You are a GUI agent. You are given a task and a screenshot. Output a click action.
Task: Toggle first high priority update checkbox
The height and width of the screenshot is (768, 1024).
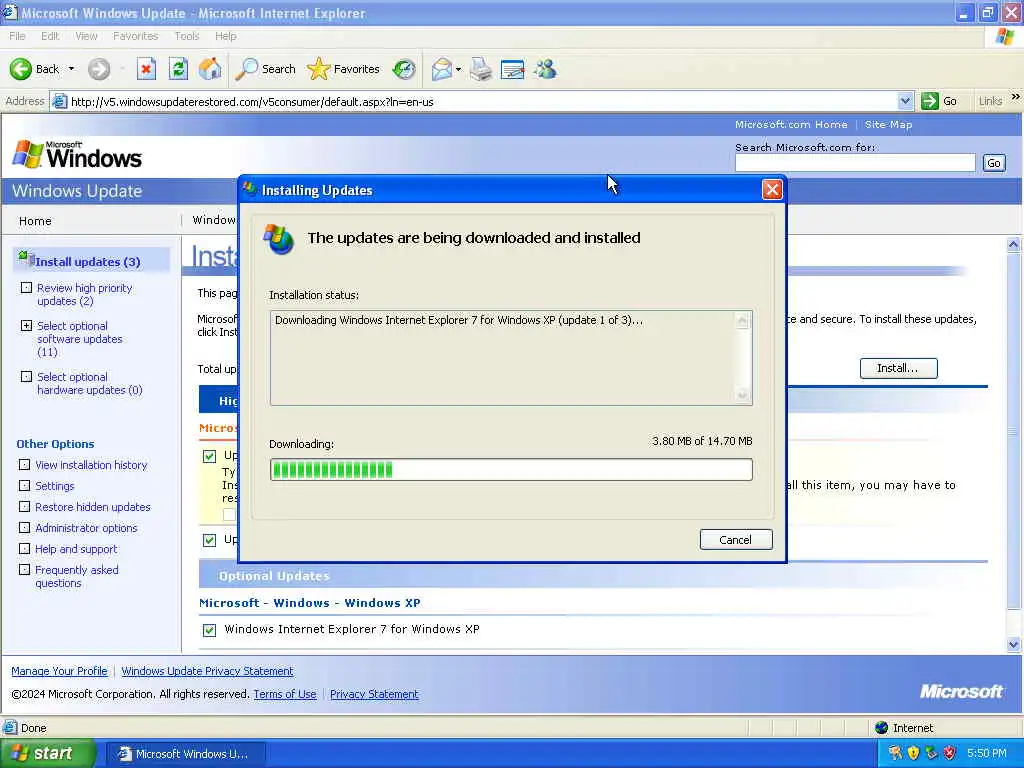click(209, 456)
